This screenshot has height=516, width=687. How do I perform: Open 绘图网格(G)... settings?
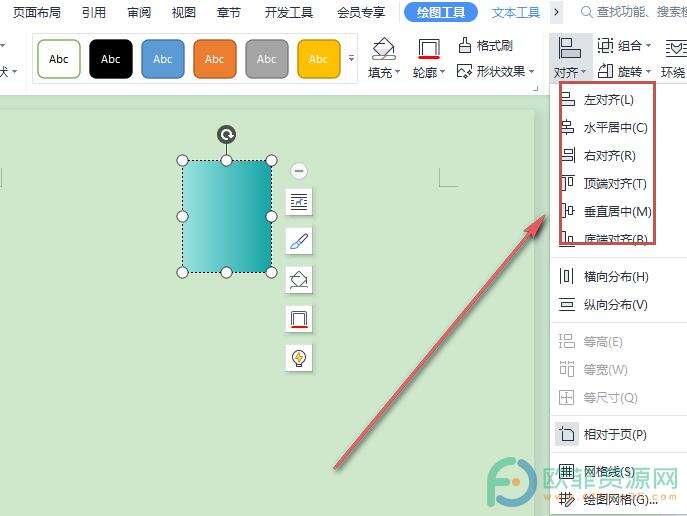[x=618, y=499]
